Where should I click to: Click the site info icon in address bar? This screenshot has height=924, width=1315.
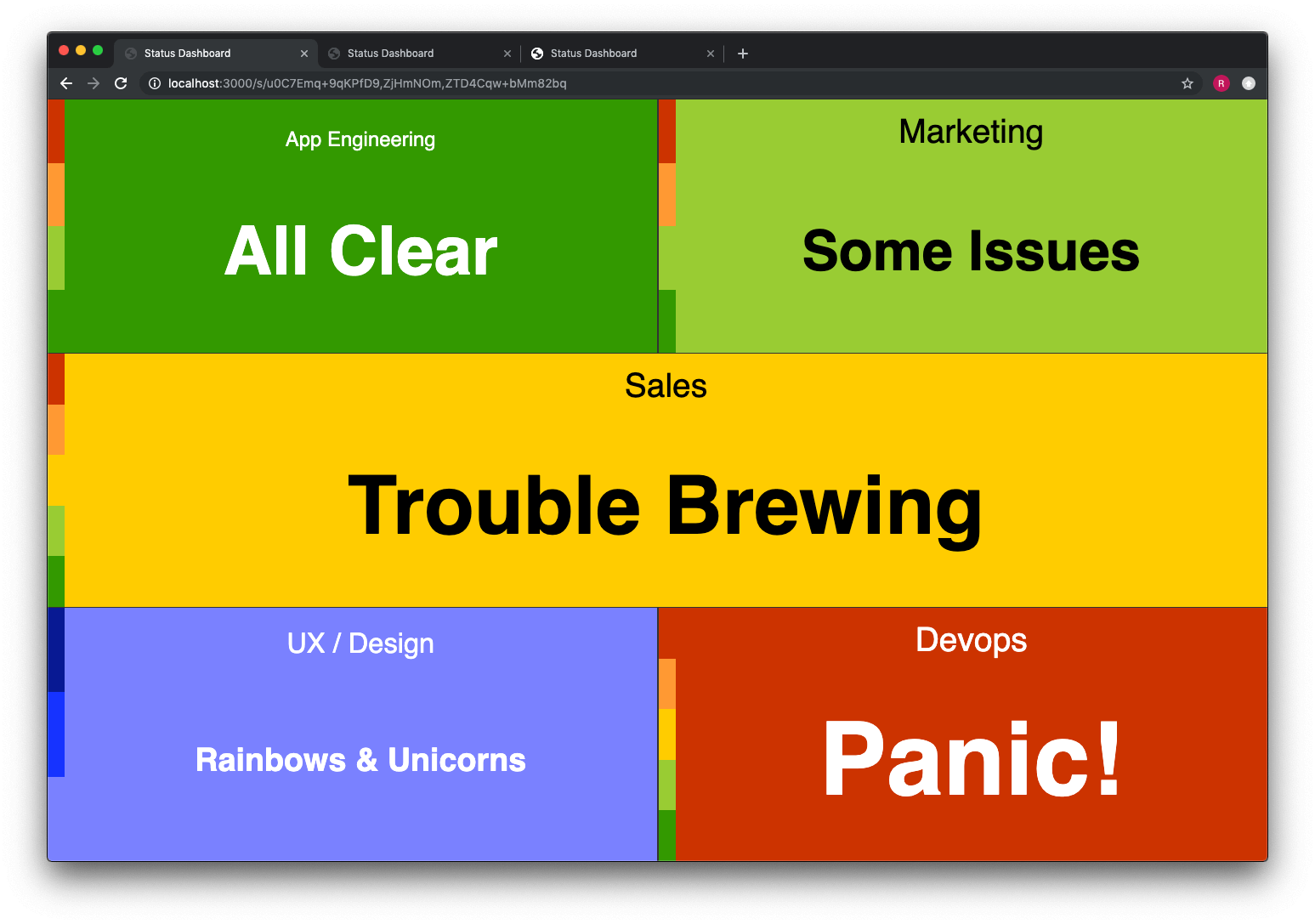click(154, 83)
